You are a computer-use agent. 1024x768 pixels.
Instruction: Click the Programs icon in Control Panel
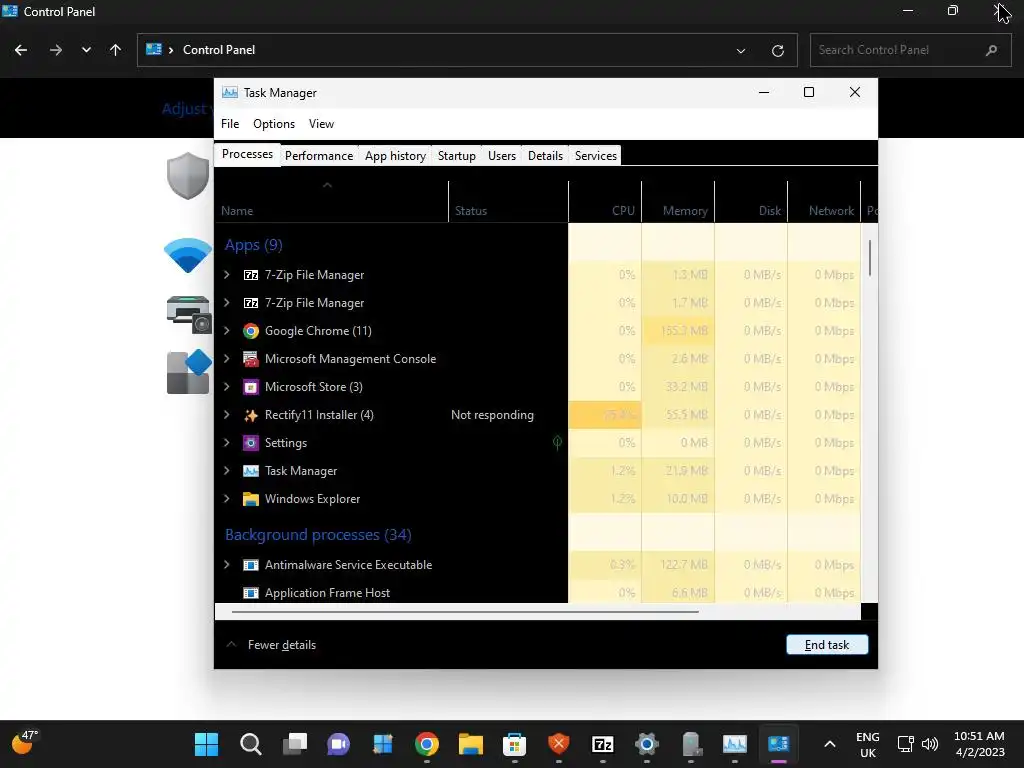189,372
